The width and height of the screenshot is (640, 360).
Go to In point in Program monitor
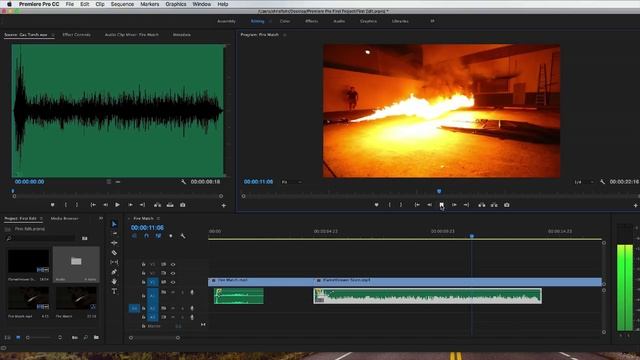click(417, 205)
